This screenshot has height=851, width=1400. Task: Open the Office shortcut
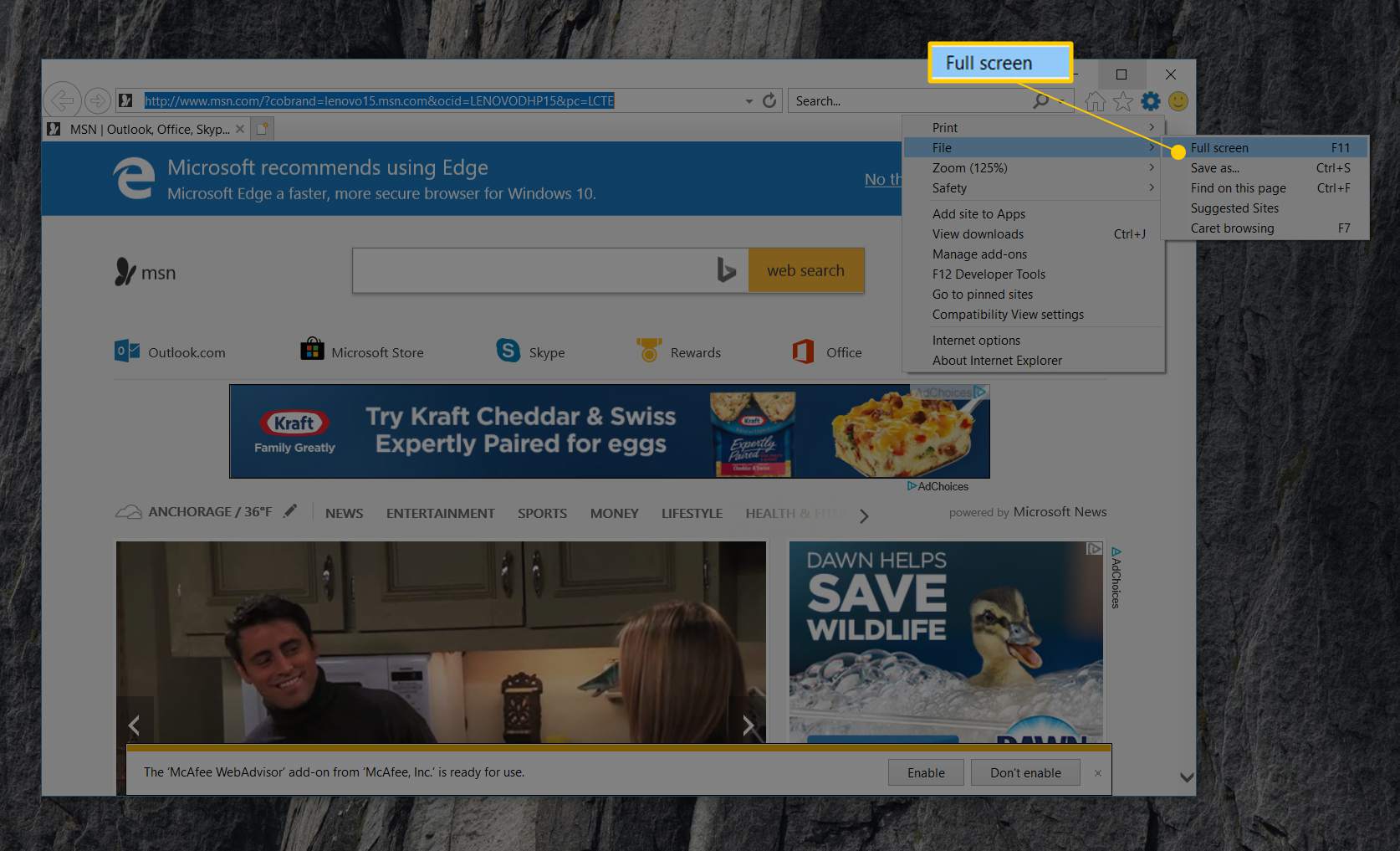click(826, 351)
